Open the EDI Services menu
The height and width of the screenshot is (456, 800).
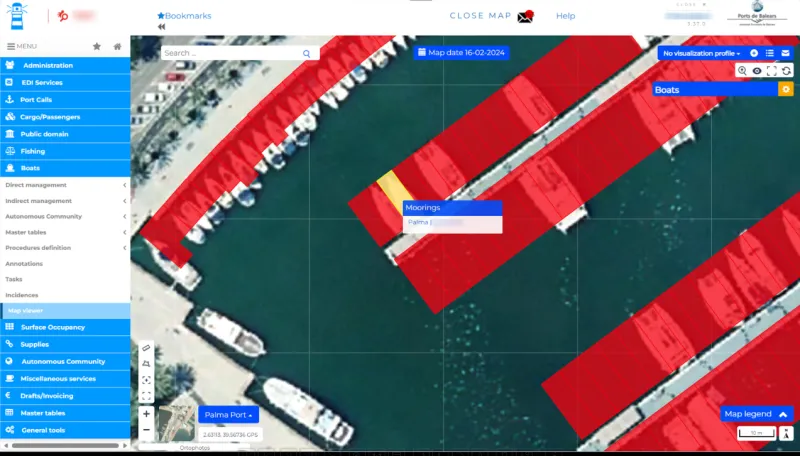[65, 82]
